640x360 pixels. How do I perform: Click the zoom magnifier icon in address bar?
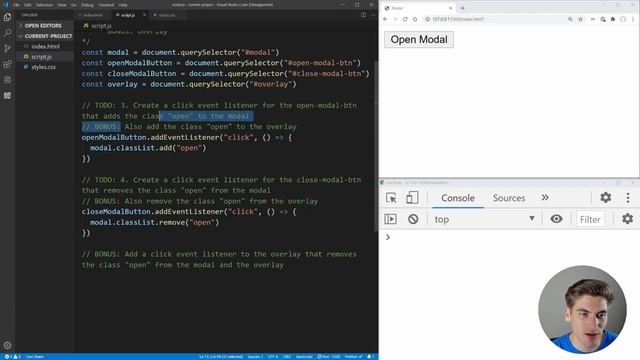570,19
